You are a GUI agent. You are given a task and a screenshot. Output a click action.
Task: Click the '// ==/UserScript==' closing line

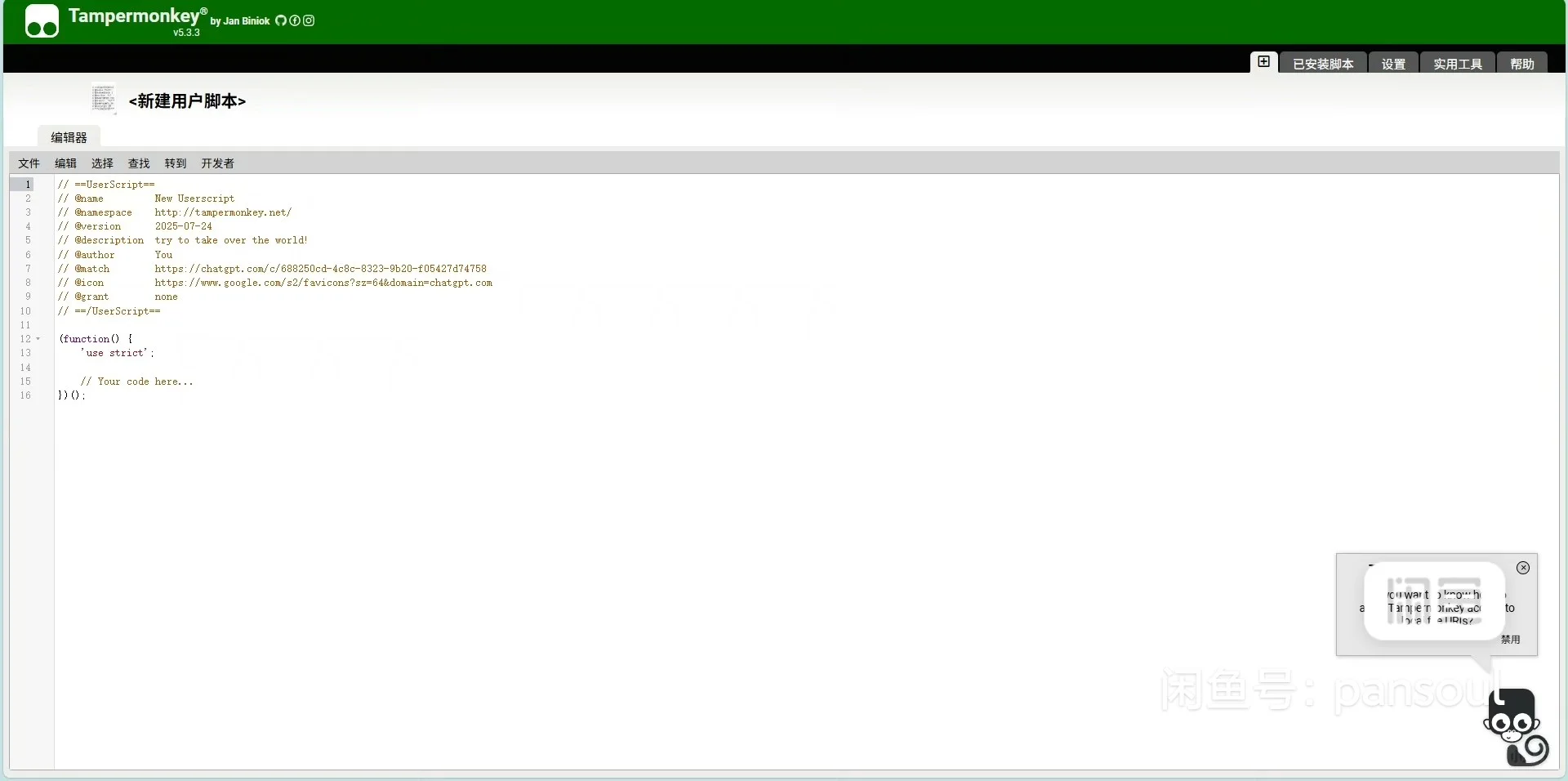[x=109, y=311]
